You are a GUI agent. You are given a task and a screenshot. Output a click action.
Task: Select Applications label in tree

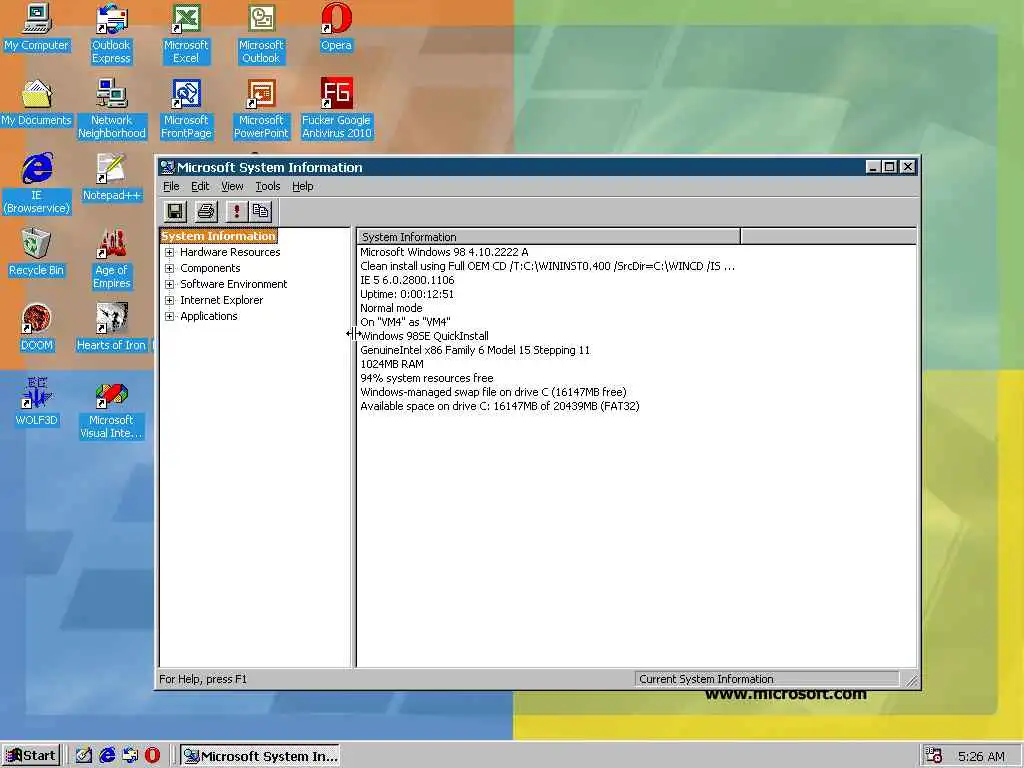208,316
